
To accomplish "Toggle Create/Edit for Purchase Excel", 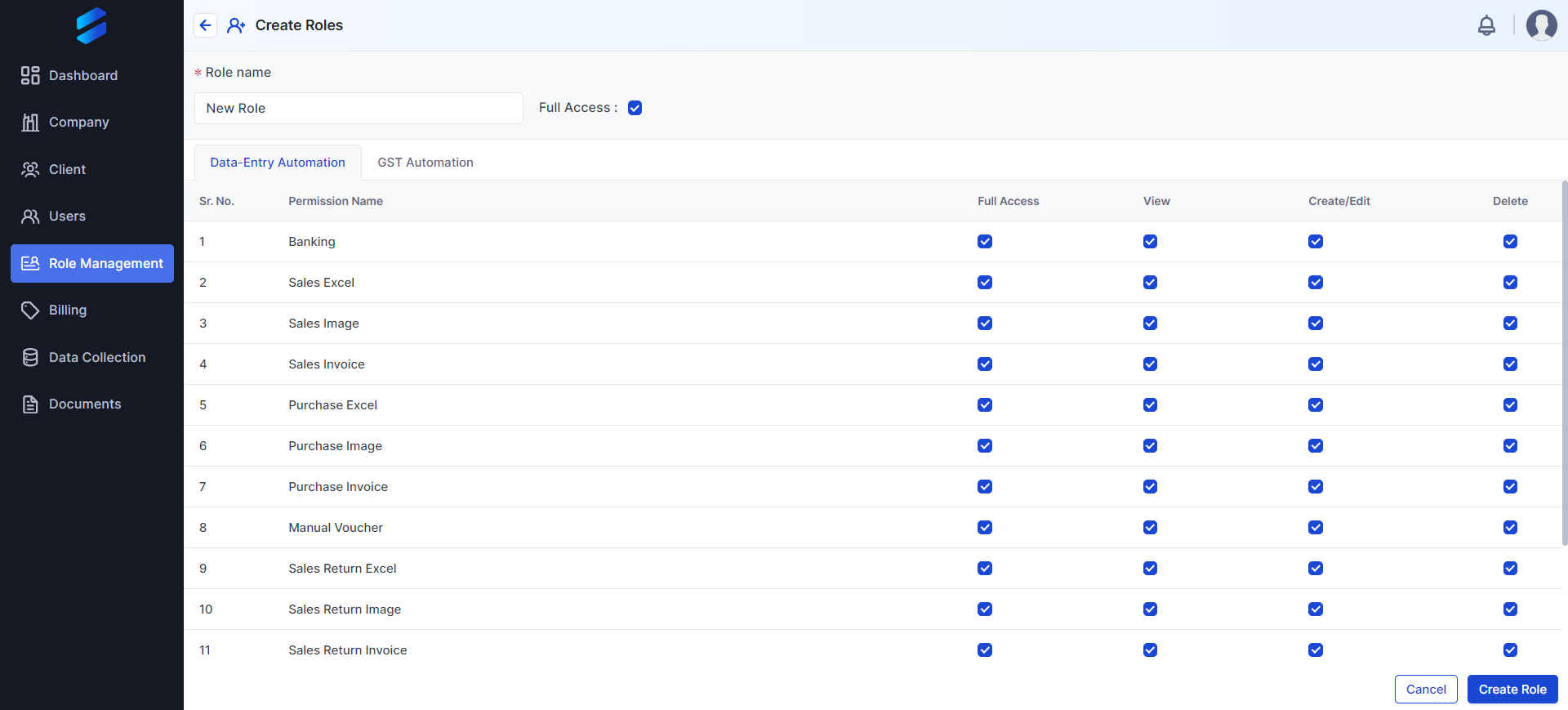I will point(1316,405).
